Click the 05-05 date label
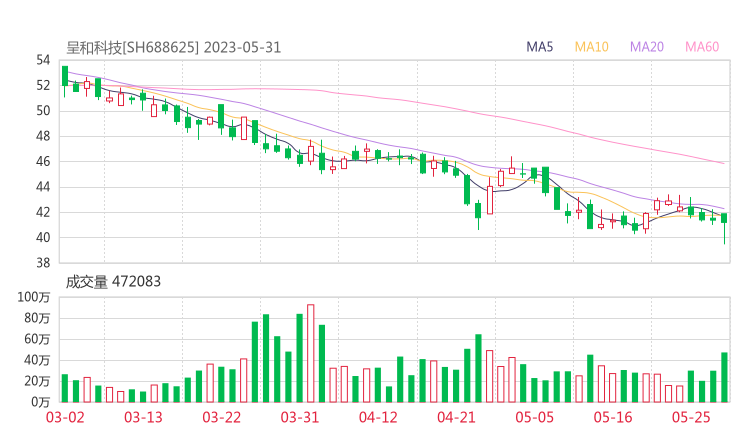740x440 pixels. (535, 417)
